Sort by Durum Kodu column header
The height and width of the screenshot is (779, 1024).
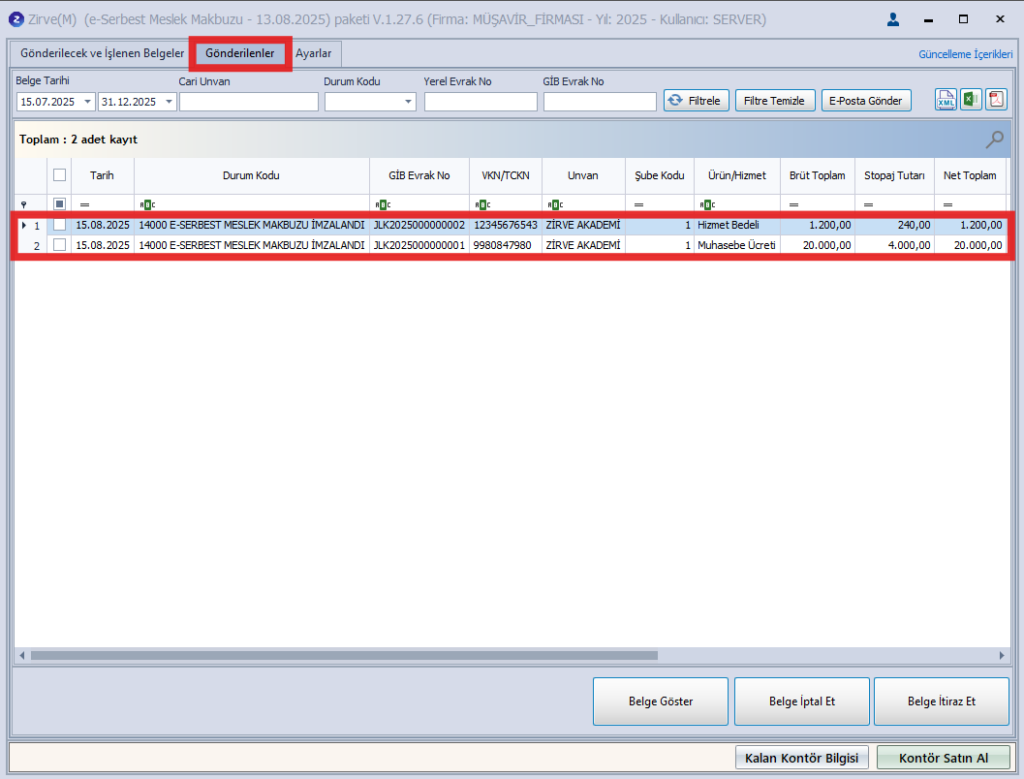pos(251,176)
